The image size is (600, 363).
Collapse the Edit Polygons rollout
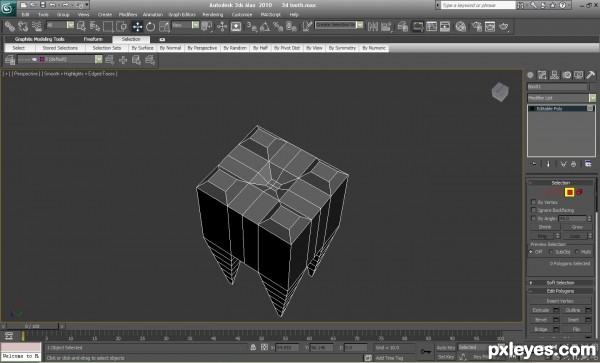pyautogui.click(x=560, y=291)
